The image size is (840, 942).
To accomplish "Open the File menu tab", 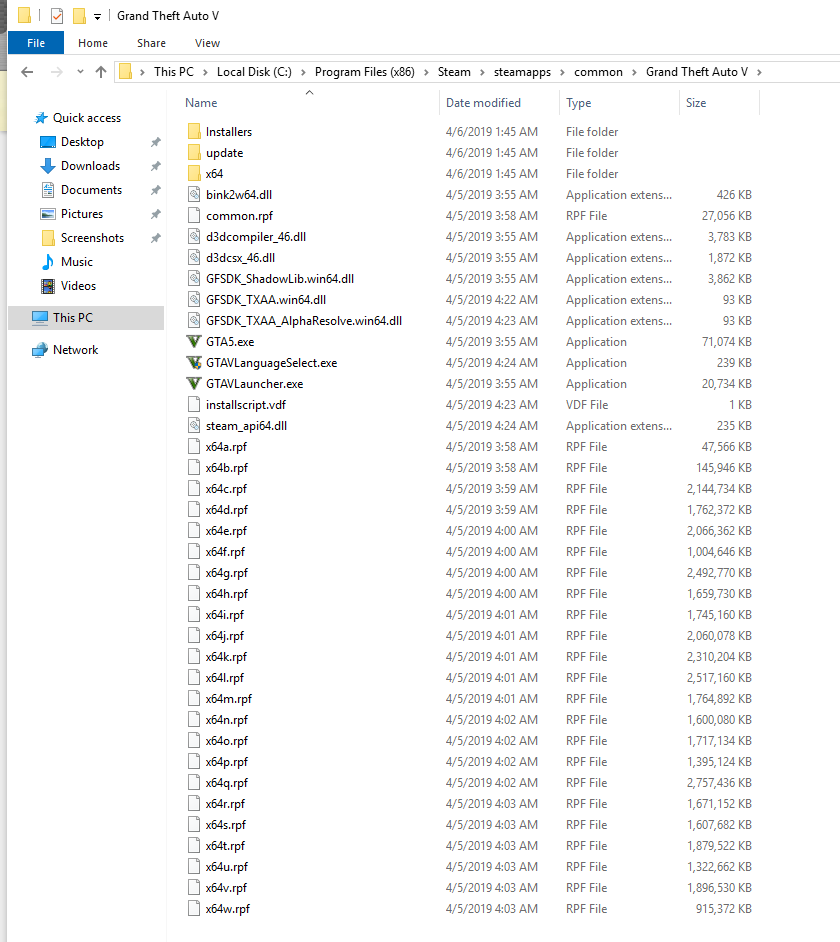I will pyautogui.click(x=35, y=43).
